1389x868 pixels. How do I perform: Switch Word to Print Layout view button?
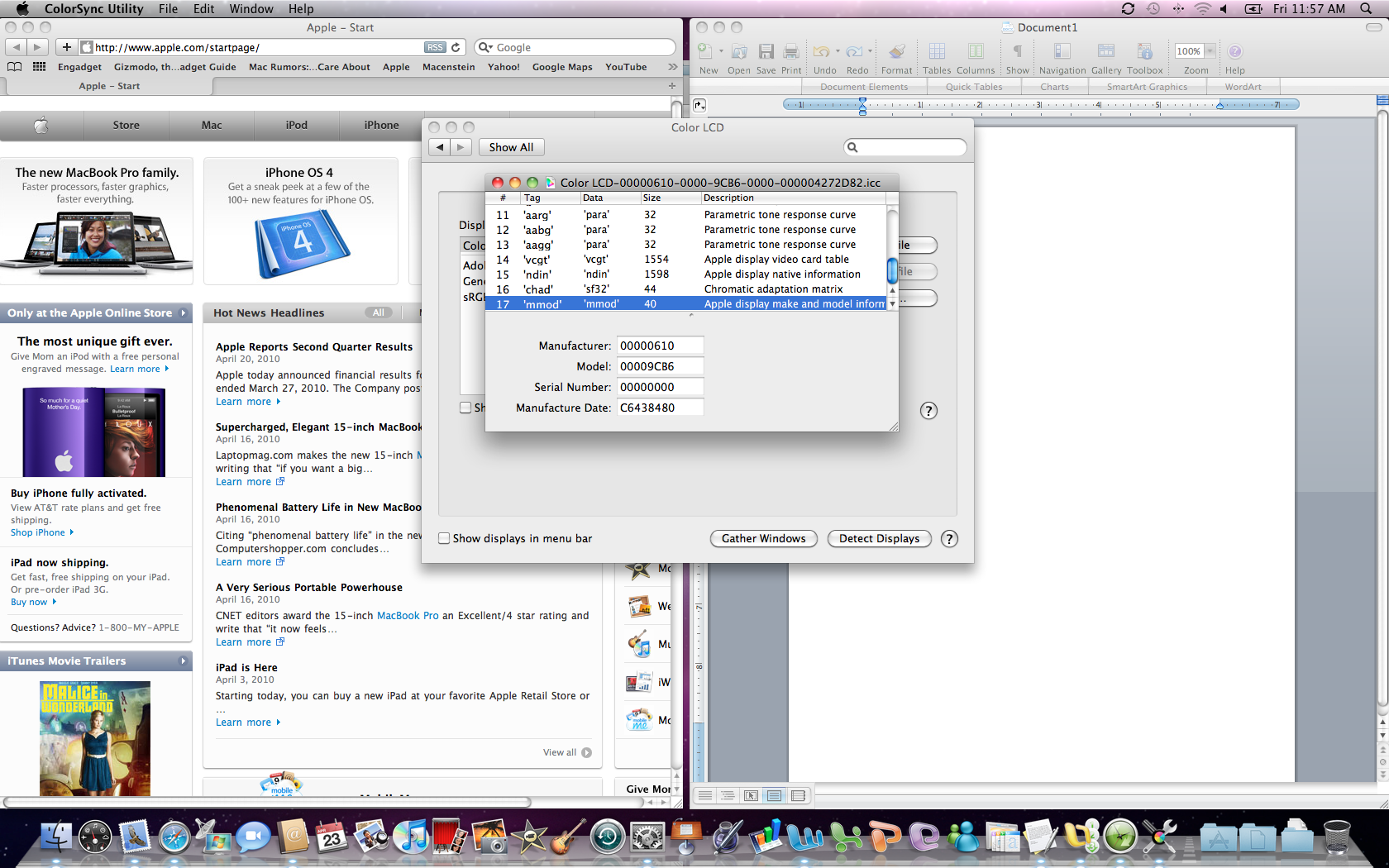[775, 795]
